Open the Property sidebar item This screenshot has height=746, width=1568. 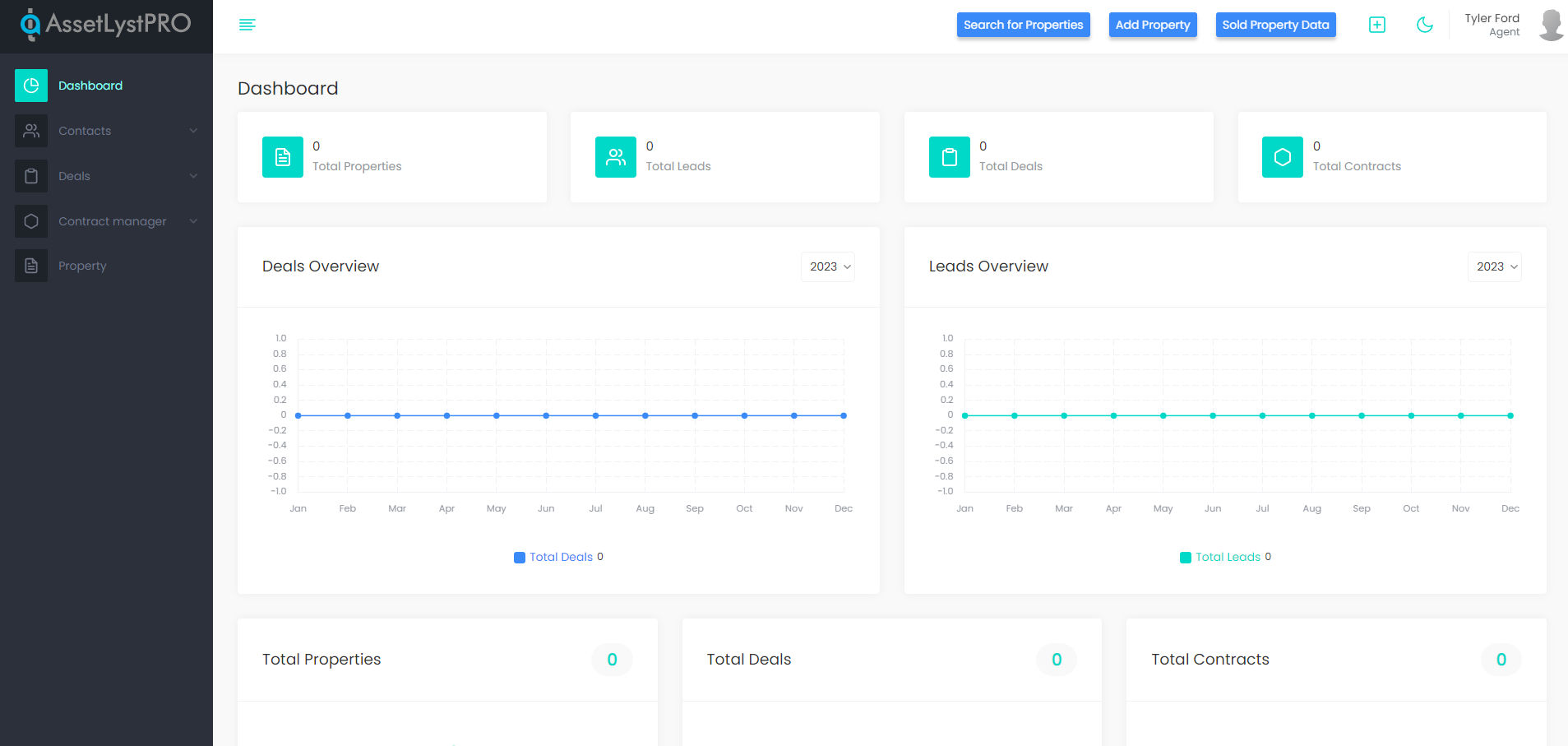[82, 266]
